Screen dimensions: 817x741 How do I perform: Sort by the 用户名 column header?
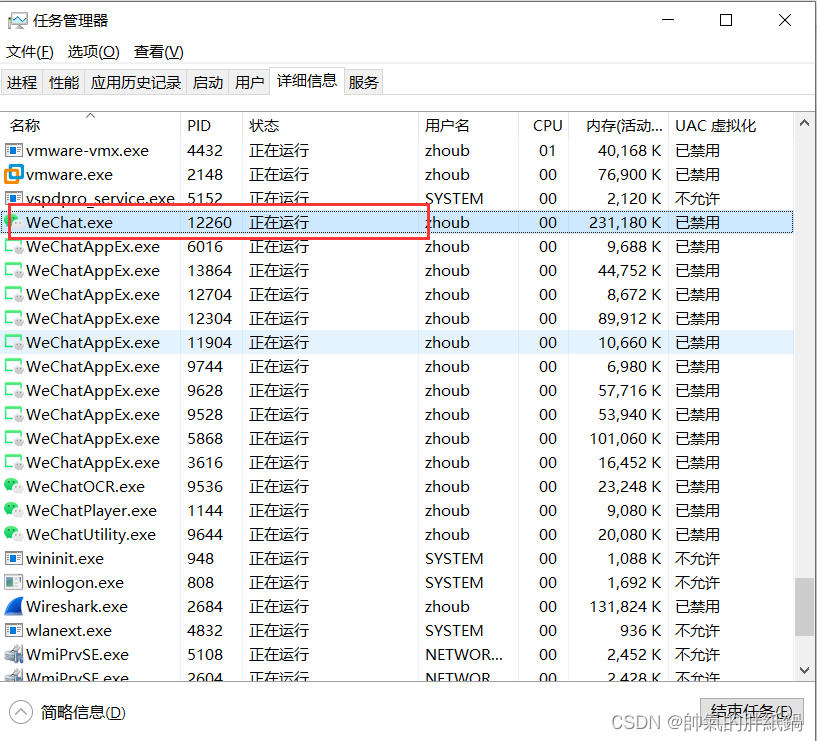(468, 125)
